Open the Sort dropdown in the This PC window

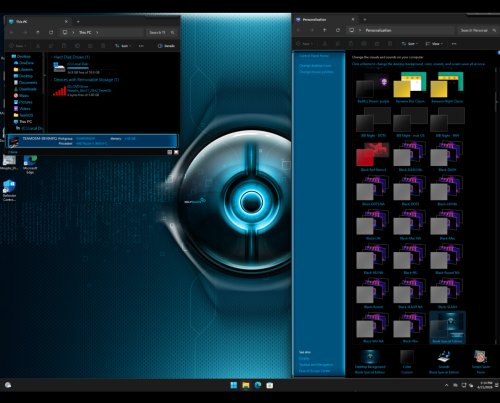123,46
